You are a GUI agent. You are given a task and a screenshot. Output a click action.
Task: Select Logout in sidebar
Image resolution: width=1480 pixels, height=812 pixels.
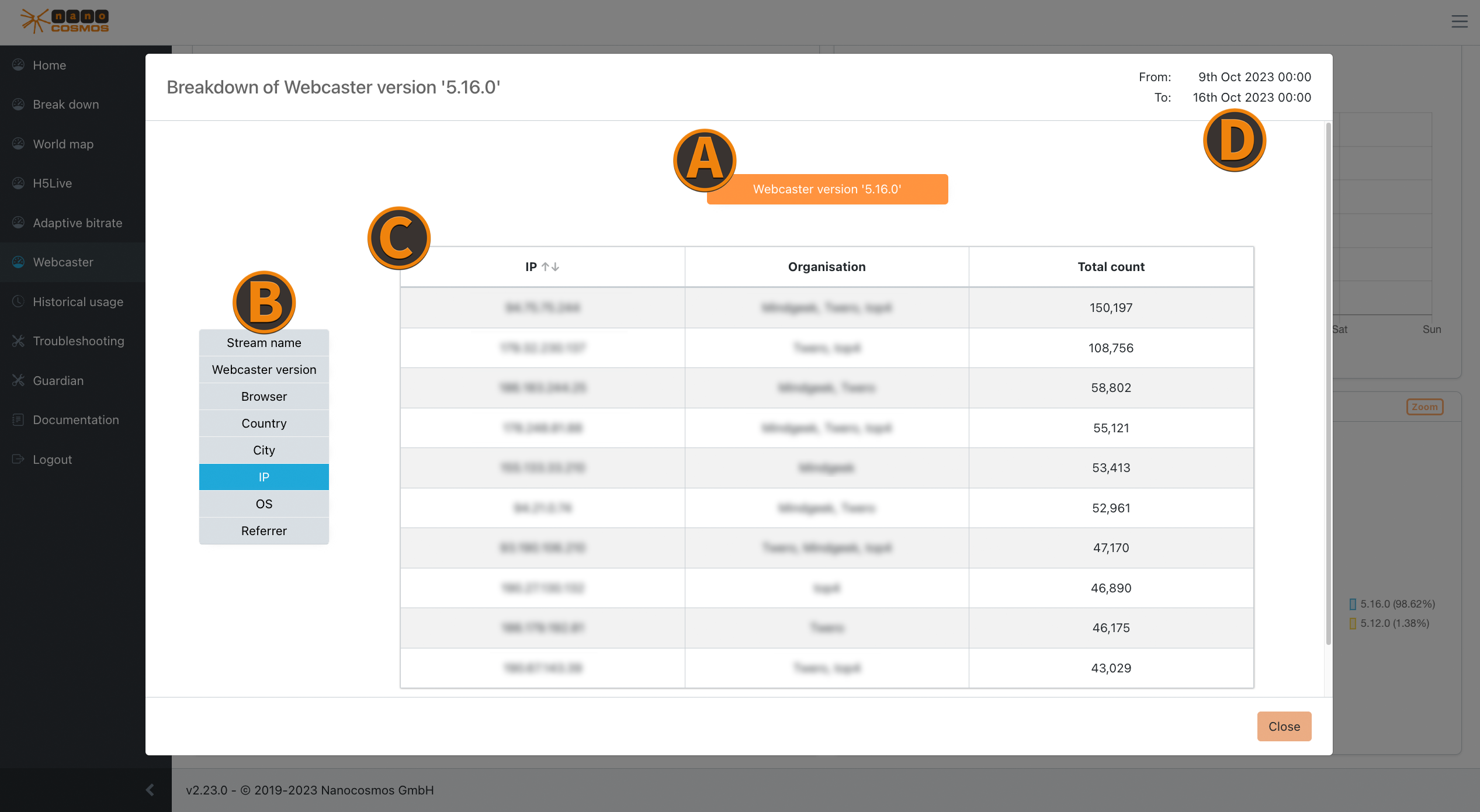coord(53,459)
